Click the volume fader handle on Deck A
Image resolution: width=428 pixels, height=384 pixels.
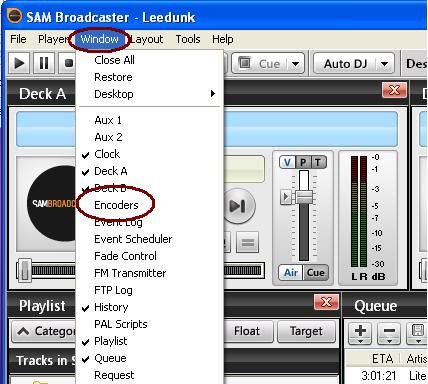pos(304,197)
